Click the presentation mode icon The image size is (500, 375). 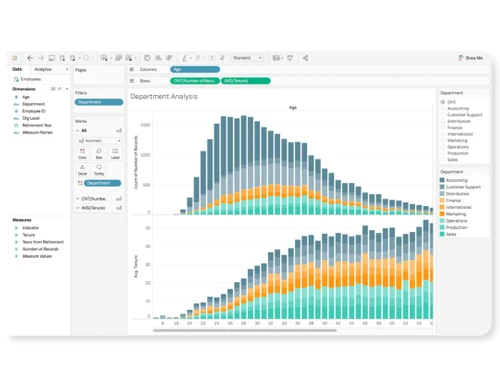[x=290, y=58]
